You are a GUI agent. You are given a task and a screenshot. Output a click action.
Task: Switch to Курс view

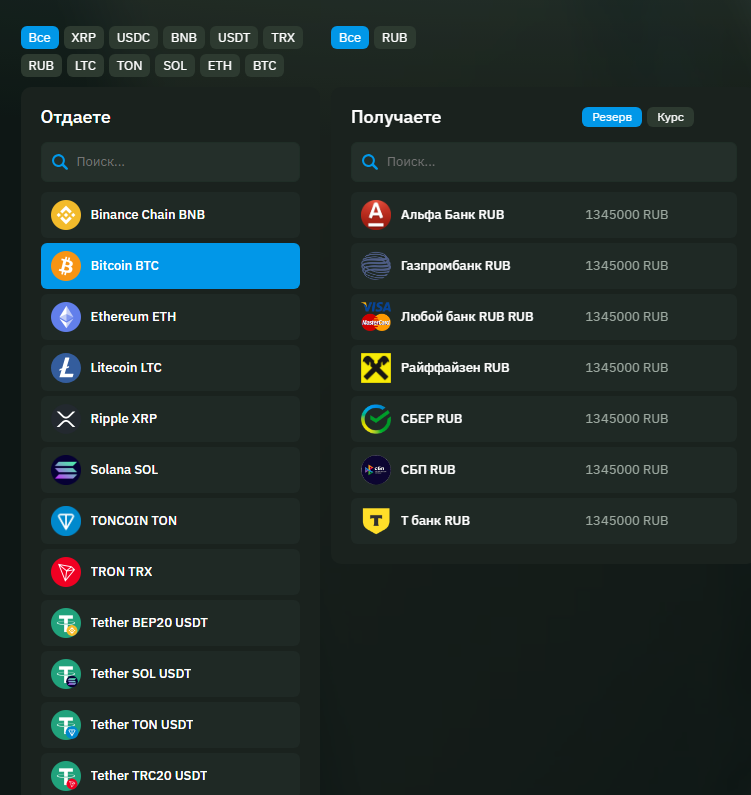(670, 117)
